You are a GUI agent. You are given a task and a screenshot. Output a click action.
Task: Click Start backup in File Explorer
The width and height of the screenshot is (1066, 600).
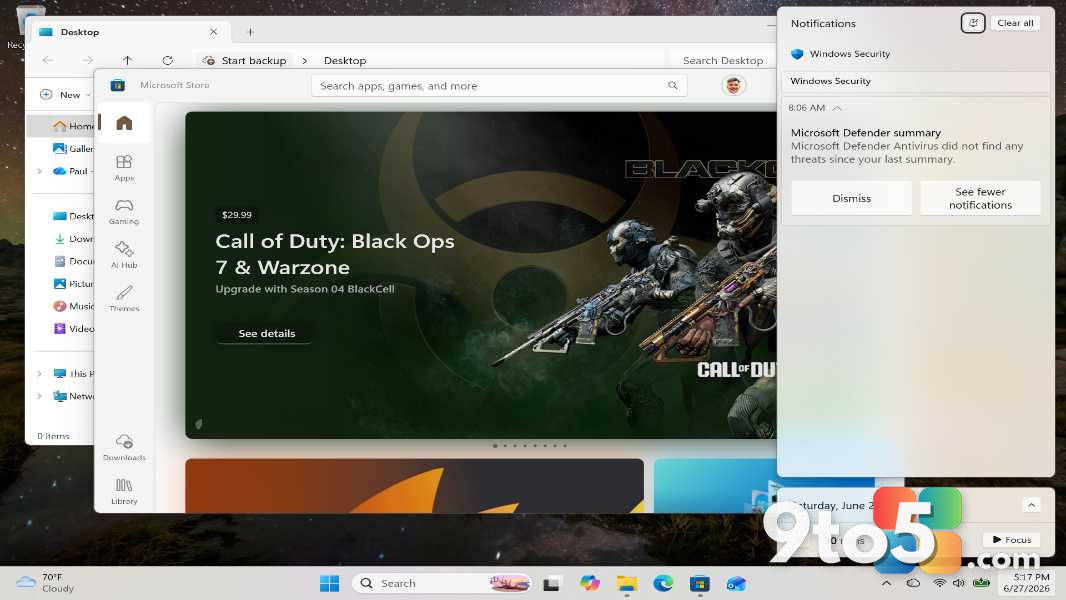pyautogui.click(x=245, y=60)
